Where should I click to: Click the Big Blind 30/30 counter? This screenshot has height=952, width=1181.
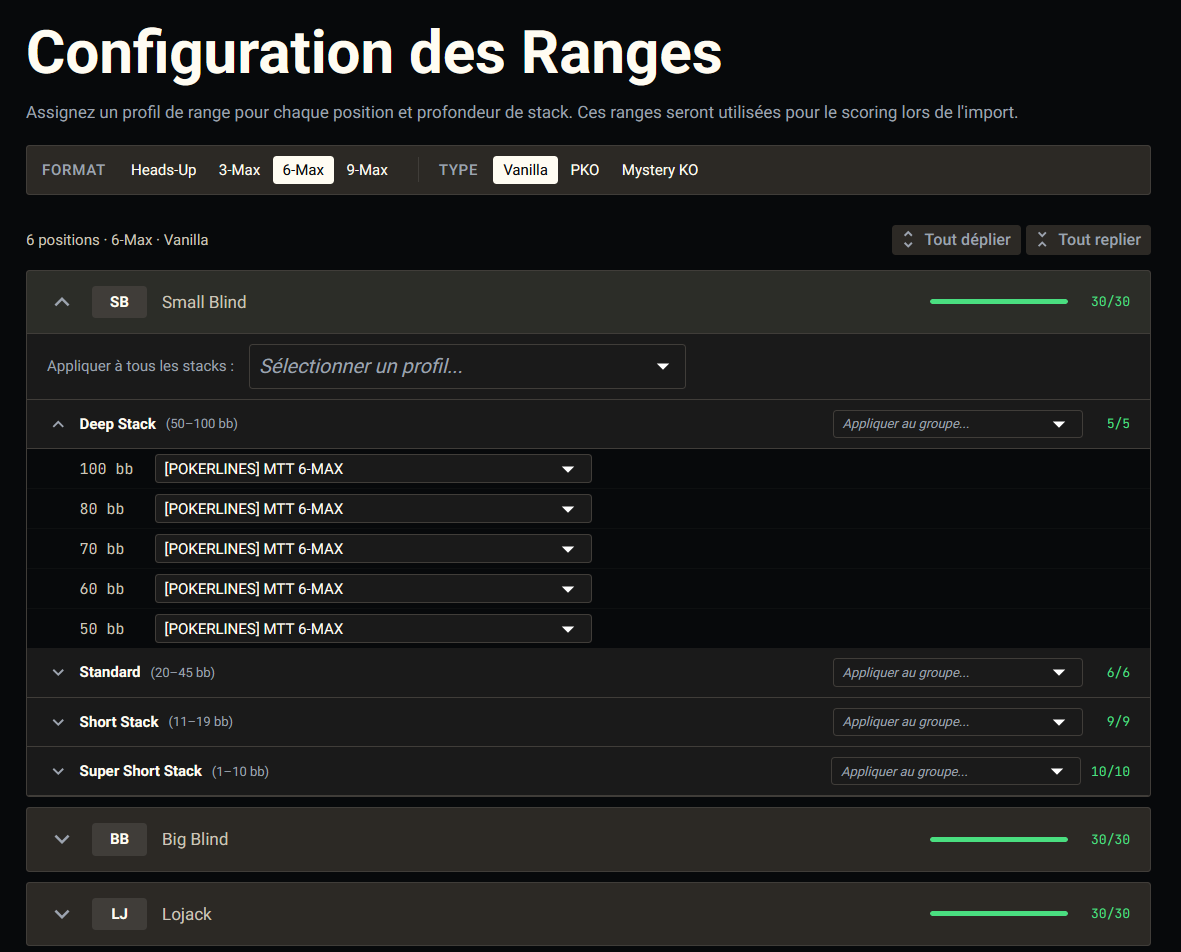tap(1110, 839)
